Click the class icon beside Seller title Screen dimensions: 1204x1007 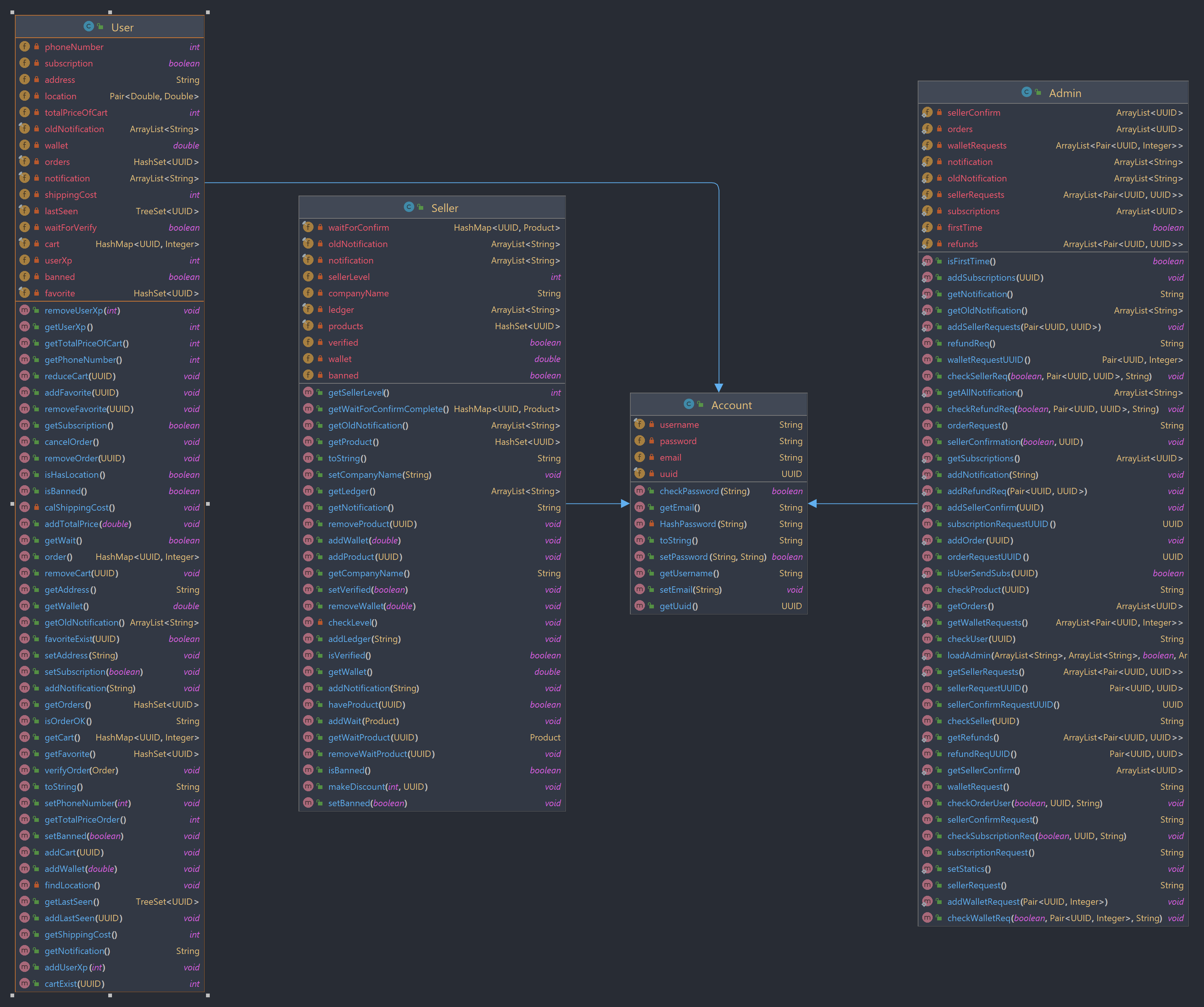point(409,207)
